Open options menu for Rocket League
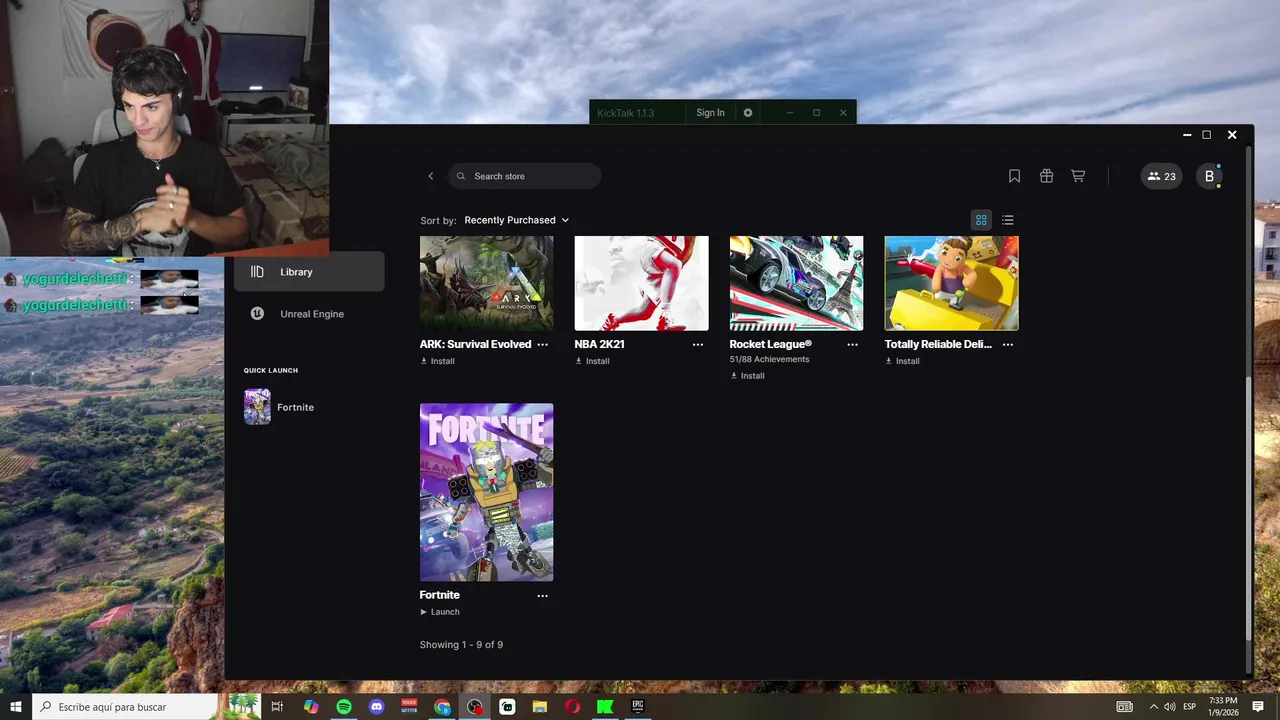This screenshot has height=720, width=1280. tap(852, 344)
